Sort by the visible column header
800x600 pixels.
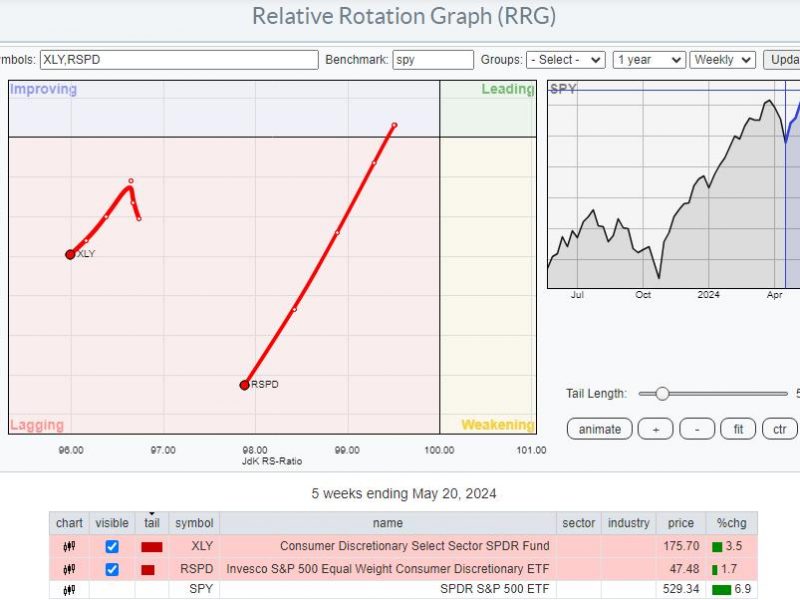point(112,523)
